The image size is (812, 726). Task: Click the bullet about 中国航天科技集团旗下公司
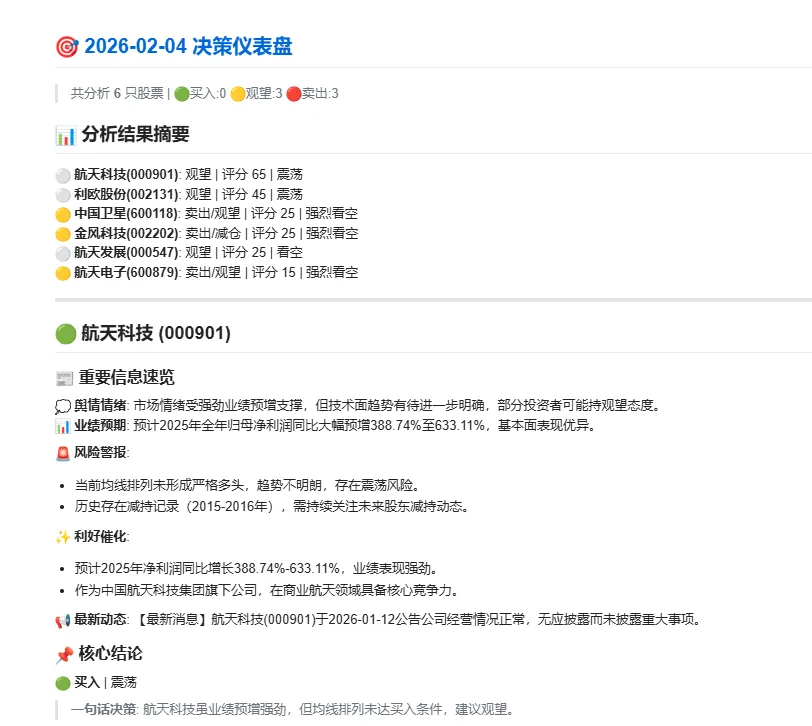[267, 590]
